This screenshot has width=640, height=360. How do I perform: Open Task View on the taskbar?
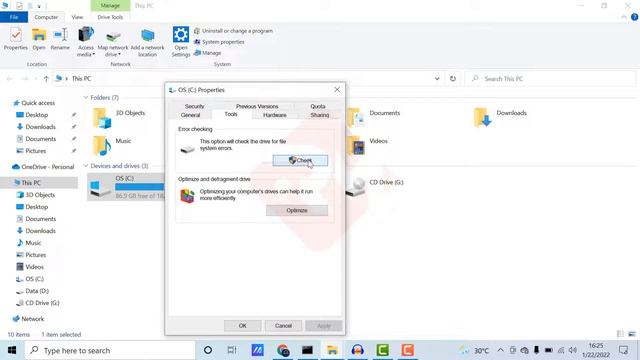[232, 350]
